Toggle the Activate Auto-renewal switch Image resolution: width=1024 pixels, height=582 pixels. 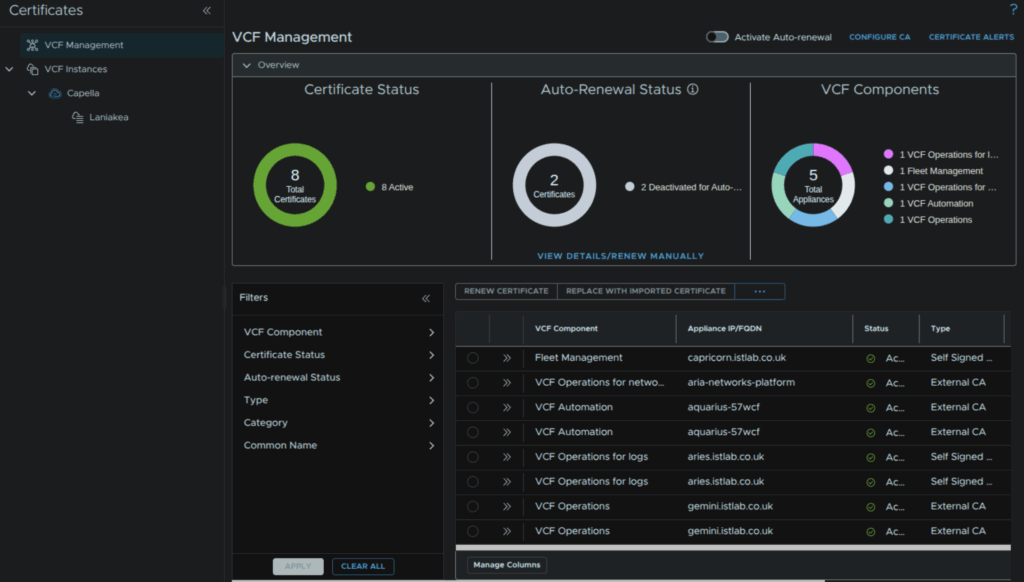point(716,37)
